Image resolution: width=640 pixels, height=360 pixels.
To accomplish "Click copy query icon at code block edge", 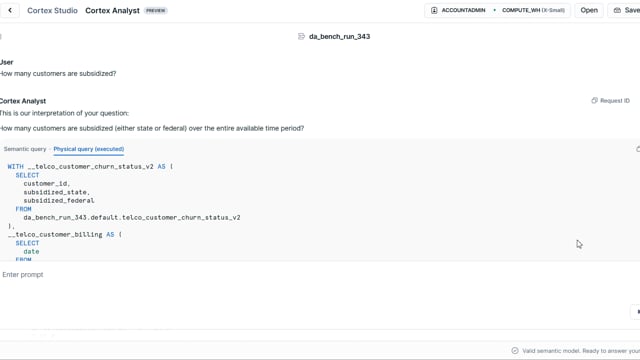I will point(638,149).
